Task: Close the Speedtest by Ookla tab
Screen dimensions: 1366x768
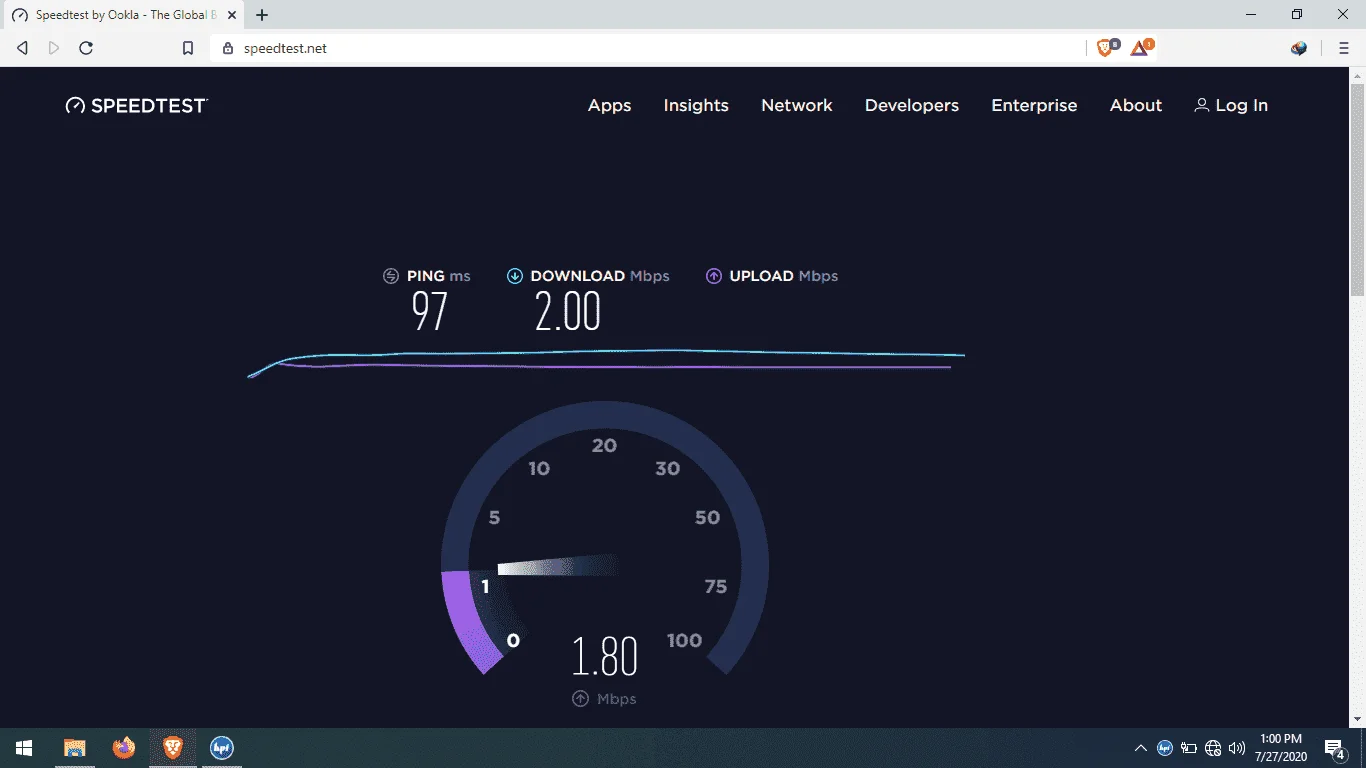Action: tap(230, 15)
